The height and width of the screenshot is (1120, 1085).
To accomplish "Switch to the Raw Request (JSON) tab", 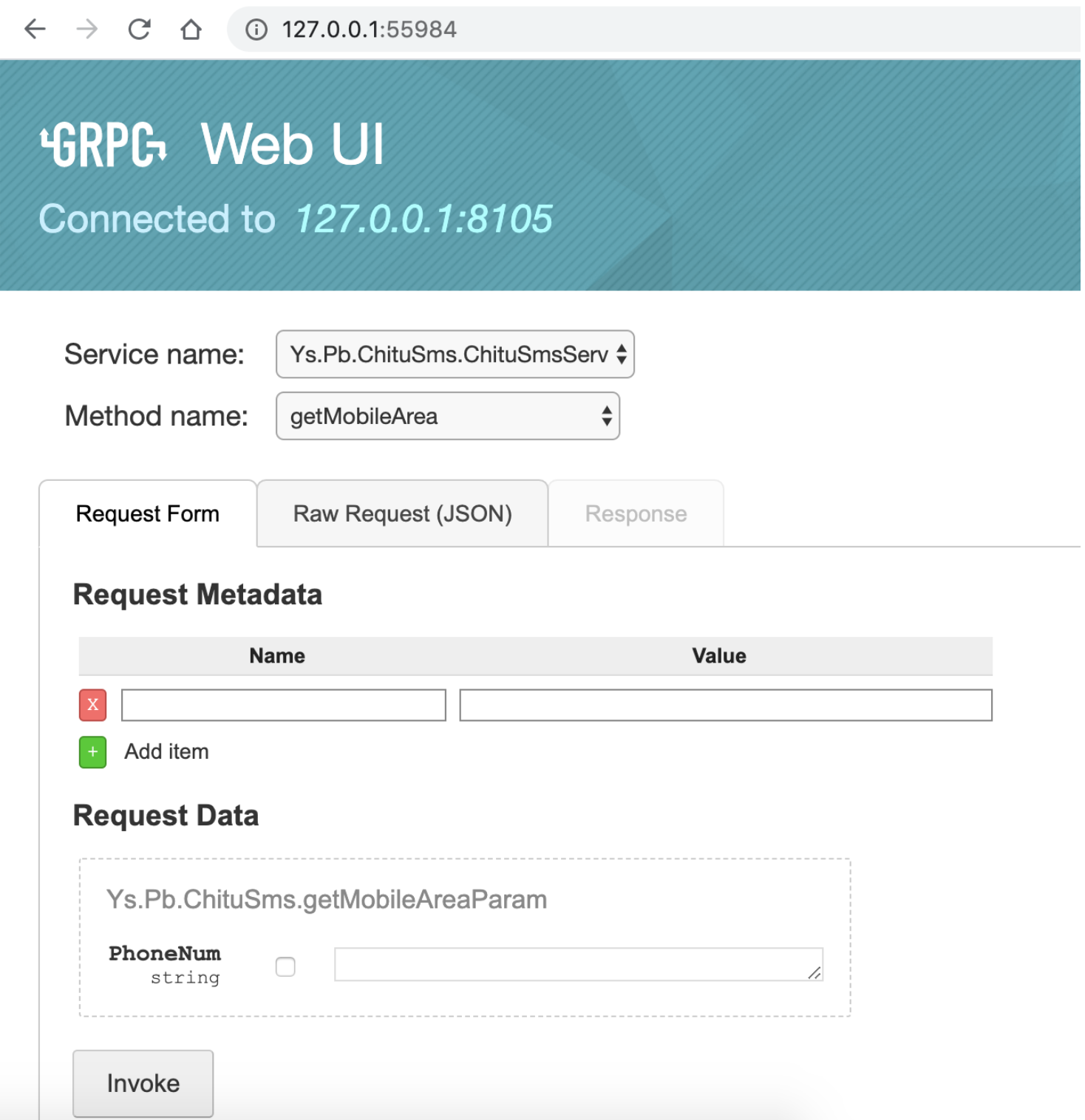I will click(402, 513).
